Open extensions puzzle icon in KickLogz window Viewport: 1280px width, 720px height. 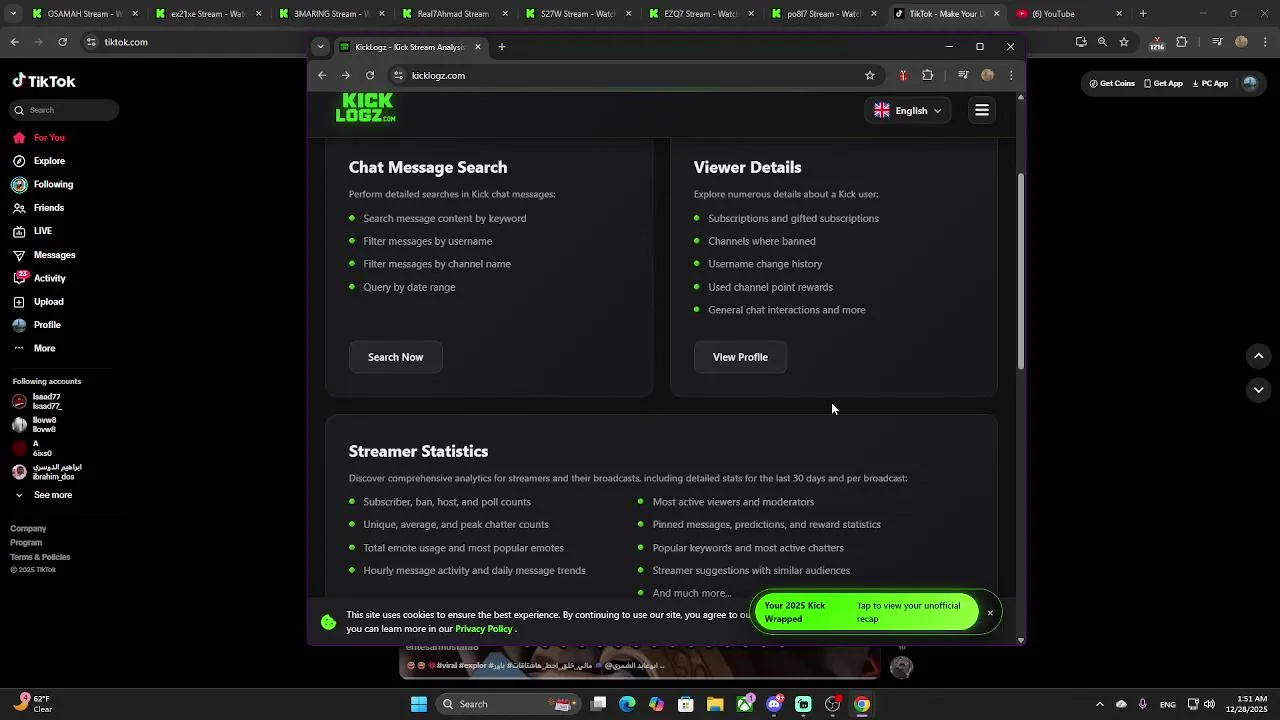tap(928, 75)
